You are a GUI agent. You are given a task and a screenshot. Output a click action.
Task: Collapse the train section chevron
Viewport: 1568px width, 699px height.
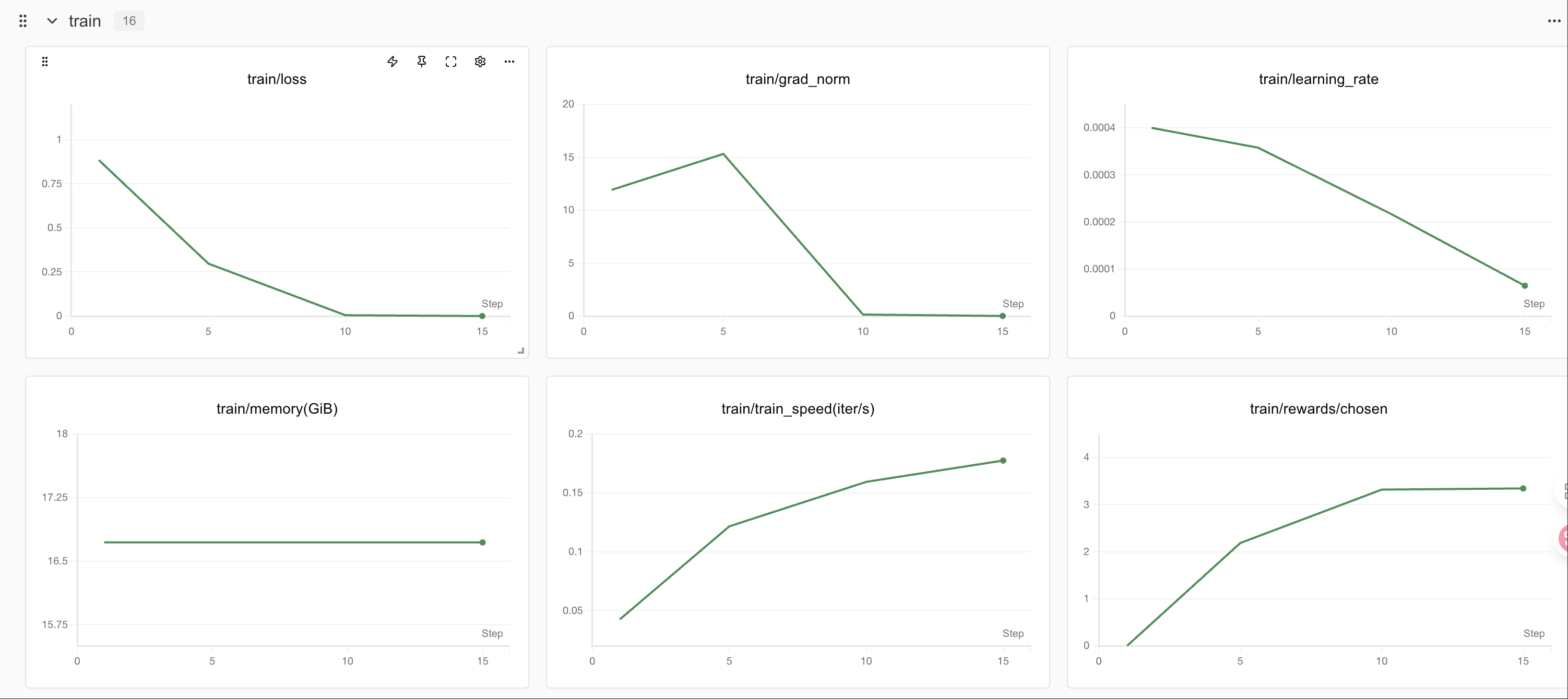(x=52, y=21)
